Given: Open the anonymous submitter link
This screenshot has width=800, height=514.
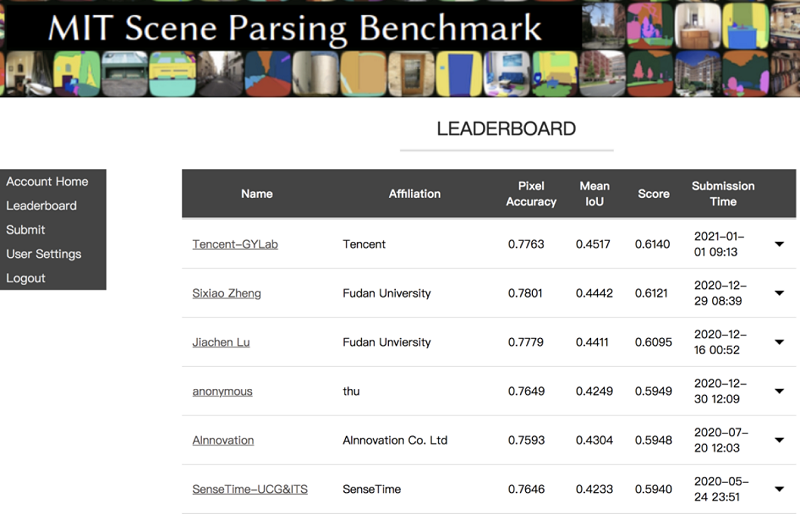Looking at the screenshot, I should tap(222, 391).
